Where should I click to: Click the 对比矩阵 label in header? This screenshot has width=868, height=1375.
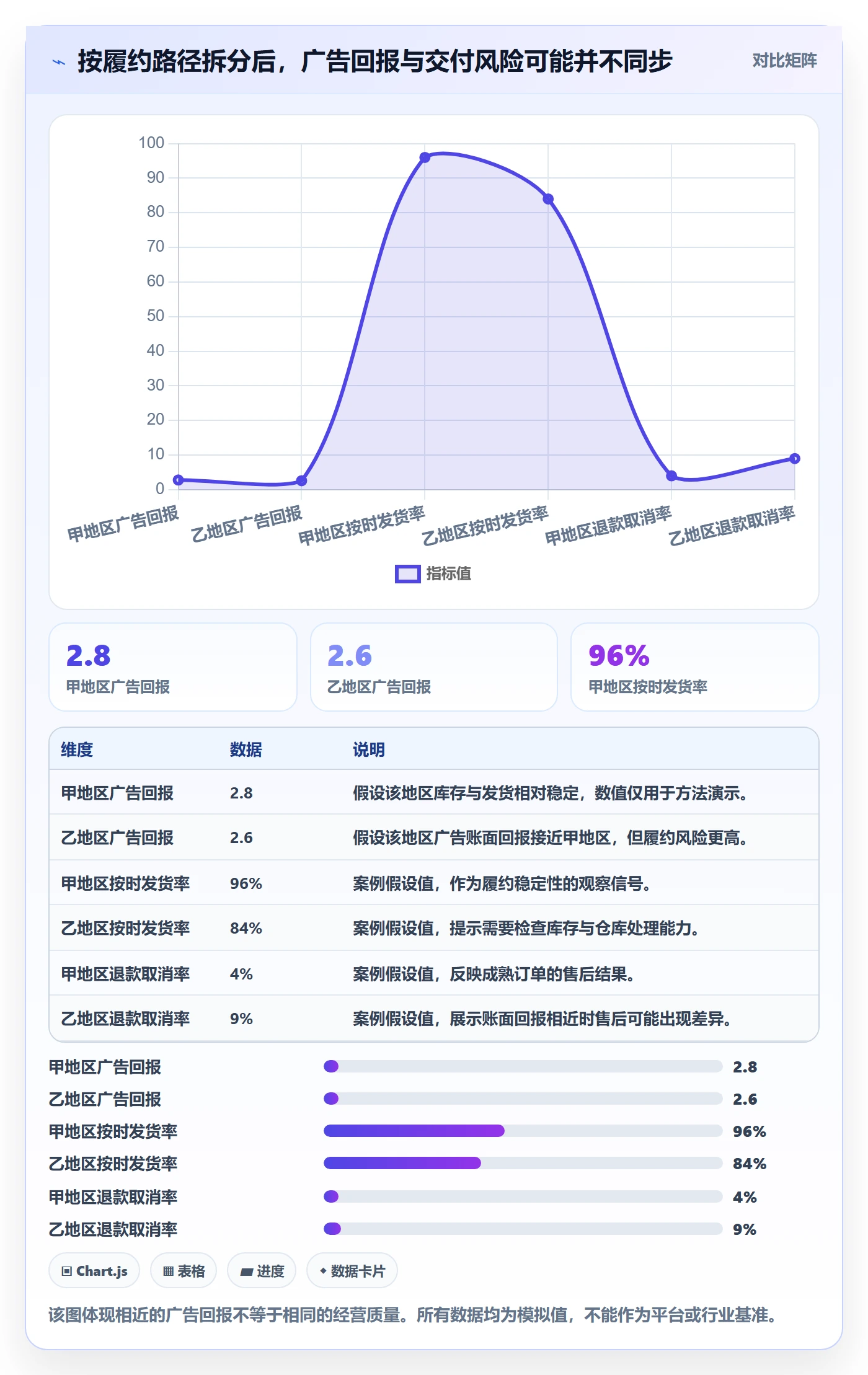[784, 60]
